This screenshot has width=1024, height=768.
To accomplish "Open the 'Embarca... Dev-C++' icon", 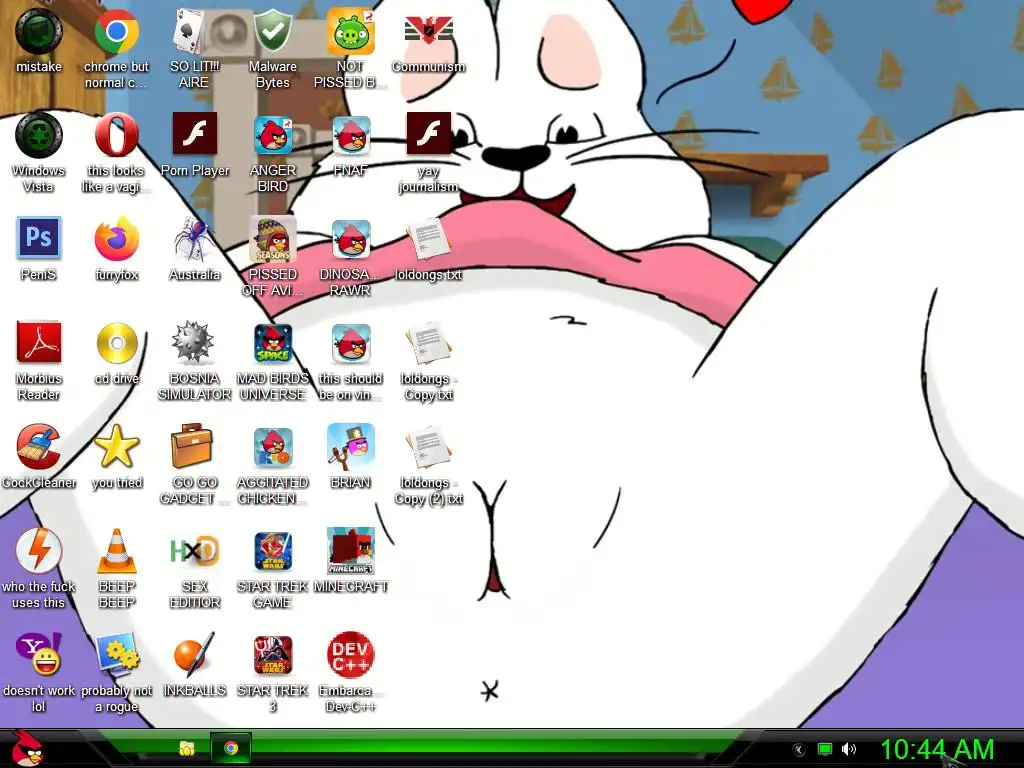I will 351,654.
